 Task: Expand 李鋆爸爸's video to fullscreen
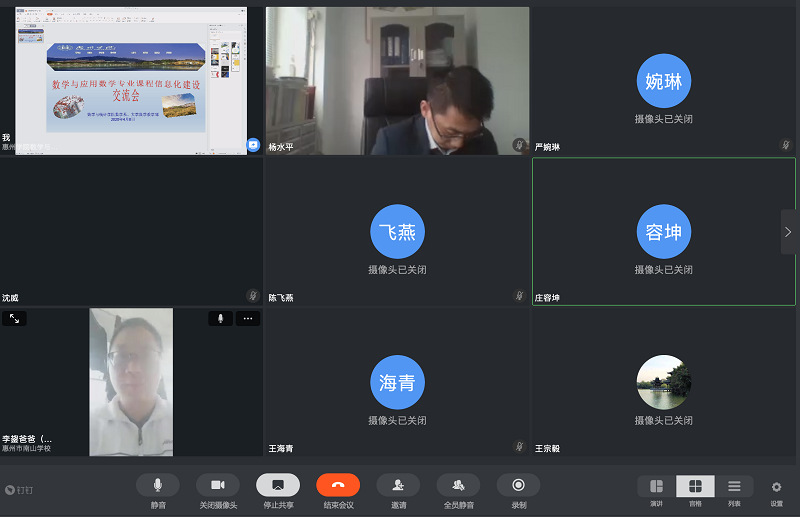tap(14, 318)
